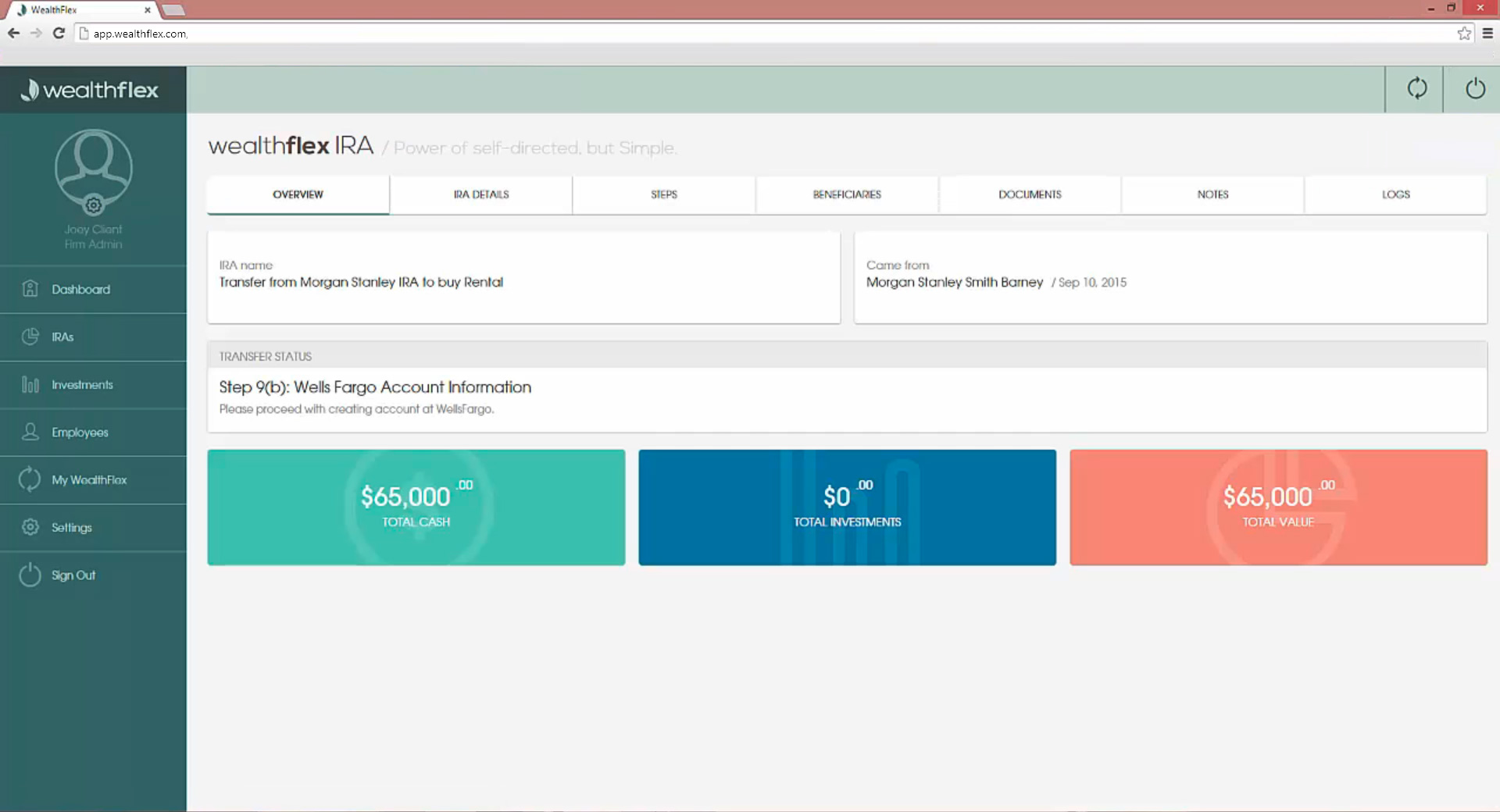Bookmark page with the star icon

(1464, 34)
